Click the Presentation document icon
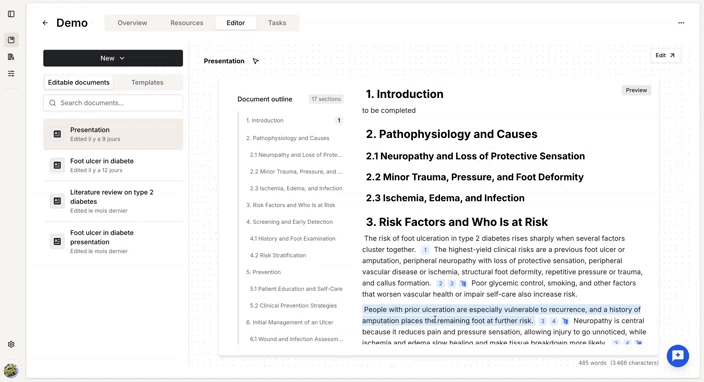Viewport: 704px width, 382px height. (x=57, y=134)
